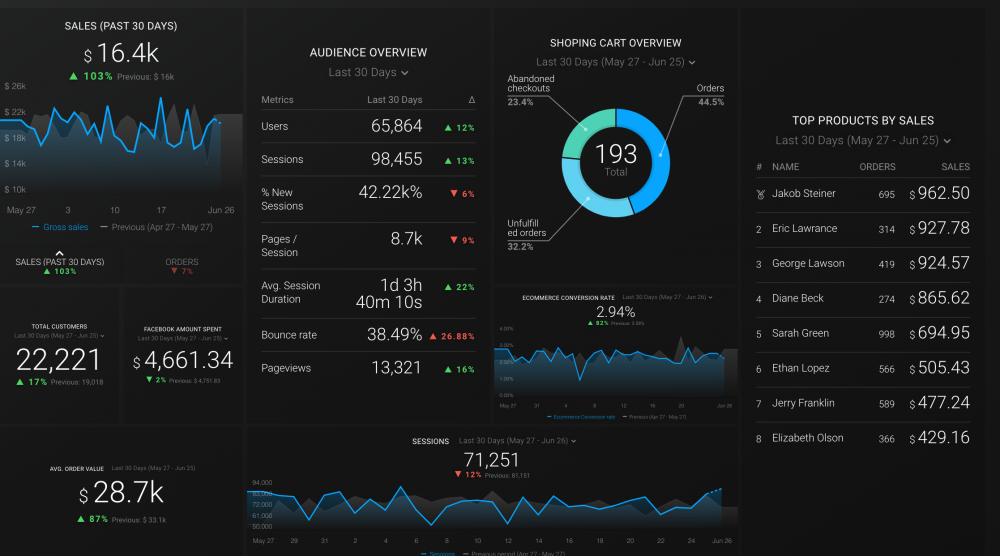Toggle the Ecommerce Conversion rate legend series
Viewport: 1000px width, 556px height.
578,416
